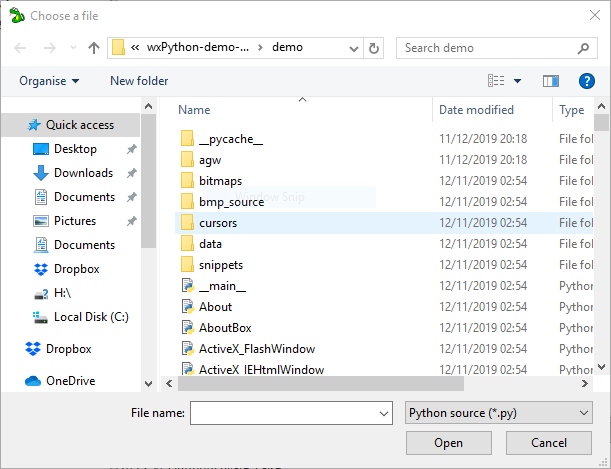Viewport: 611px width, 469px height.
Task: Open the view options dropdown arrow
Action: coord(517,81)
